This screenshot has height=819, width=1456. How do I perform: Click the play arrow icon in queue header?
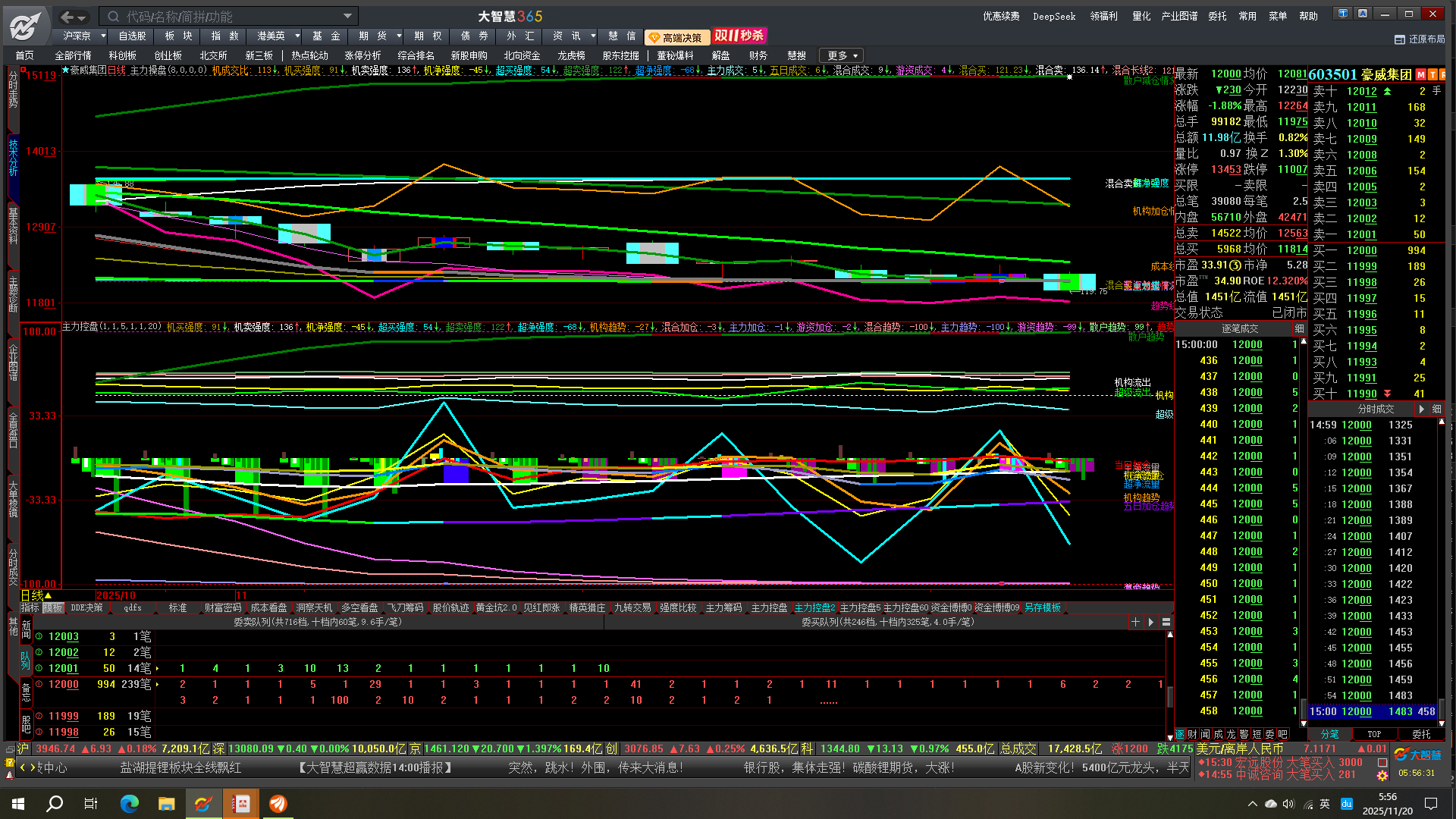tap(1151, 622)
